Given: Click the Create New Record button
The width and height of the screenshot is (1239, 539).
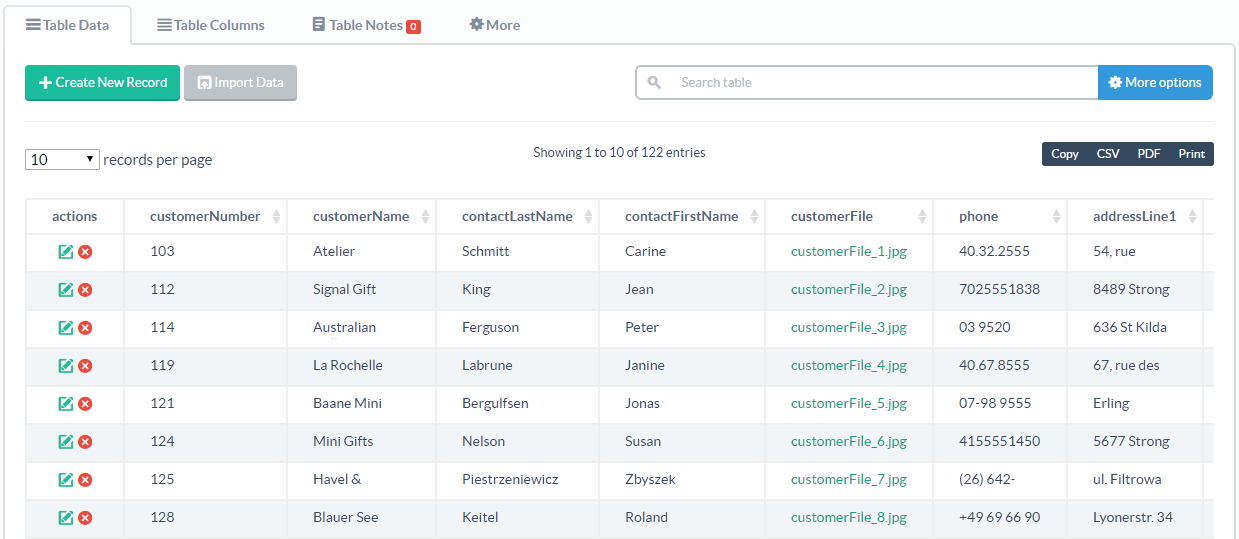Looking at the screenshot, I should [102, 83].
